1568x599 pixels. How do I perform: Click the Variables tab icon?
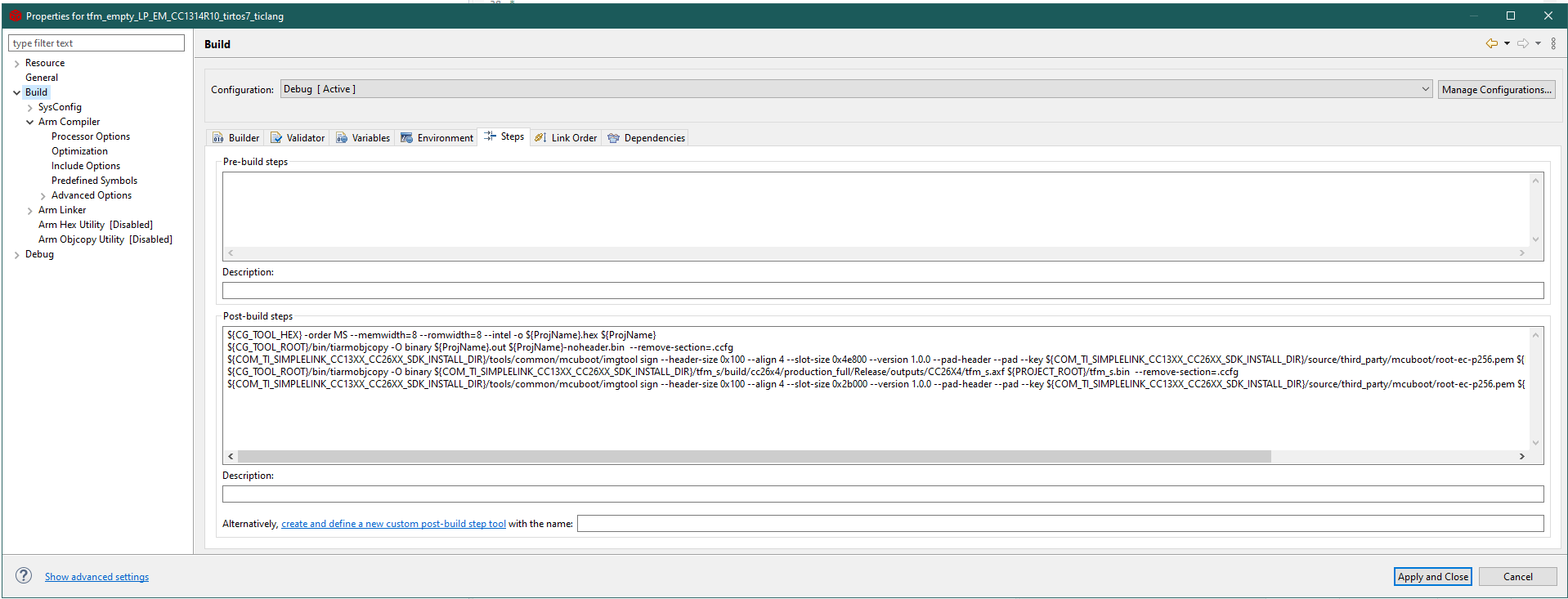[x=342, y=138]
